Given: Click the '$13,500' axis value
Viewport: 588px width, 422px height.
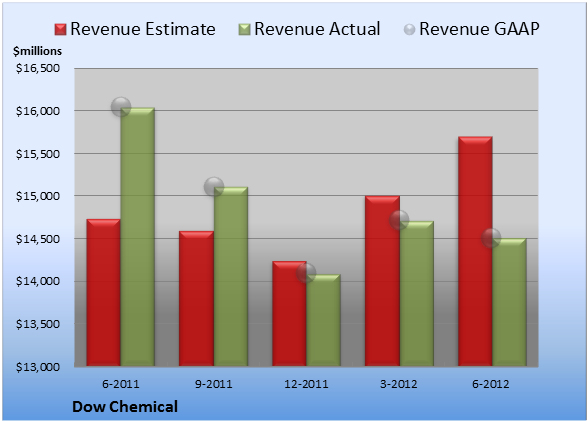Looking at the screenshot, I should tap(38, 324).
